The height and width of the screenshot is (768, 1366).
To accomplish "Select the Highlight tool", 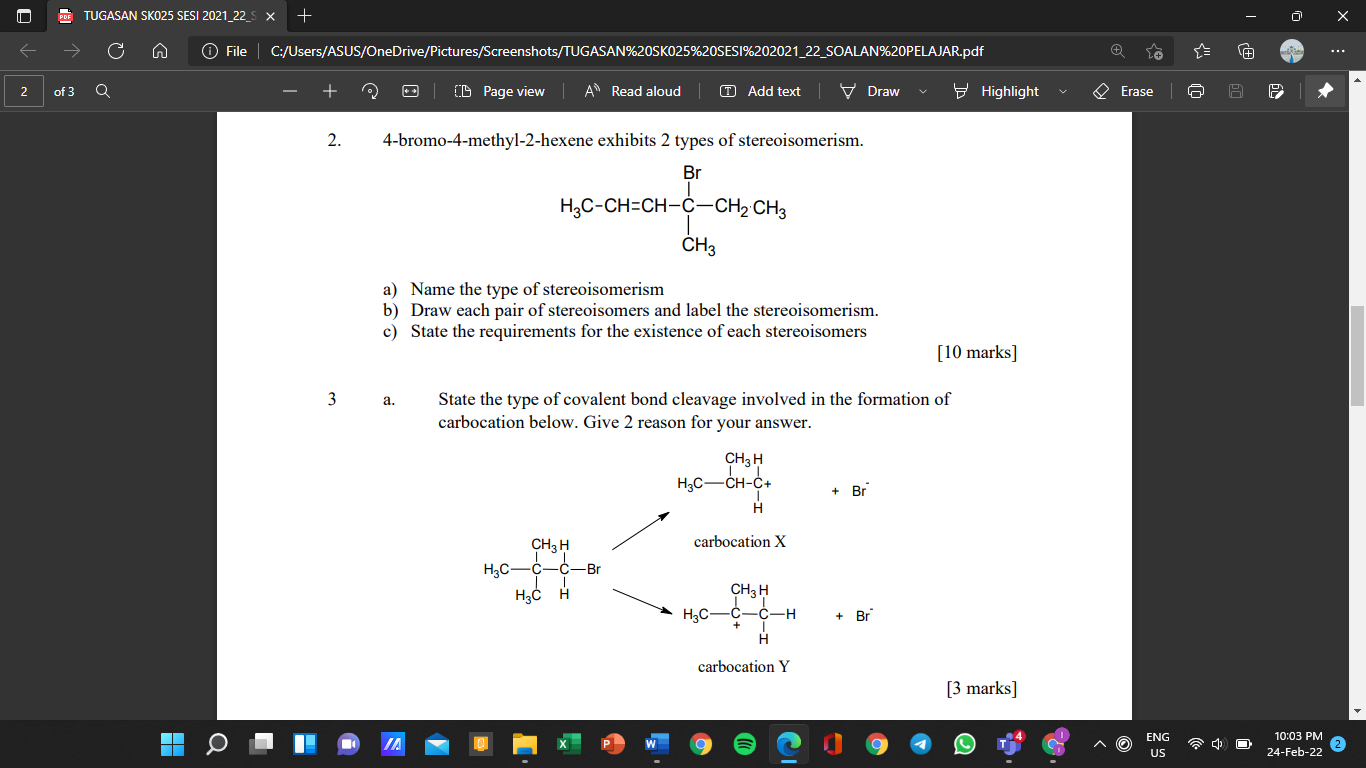I will pos(996,91).
